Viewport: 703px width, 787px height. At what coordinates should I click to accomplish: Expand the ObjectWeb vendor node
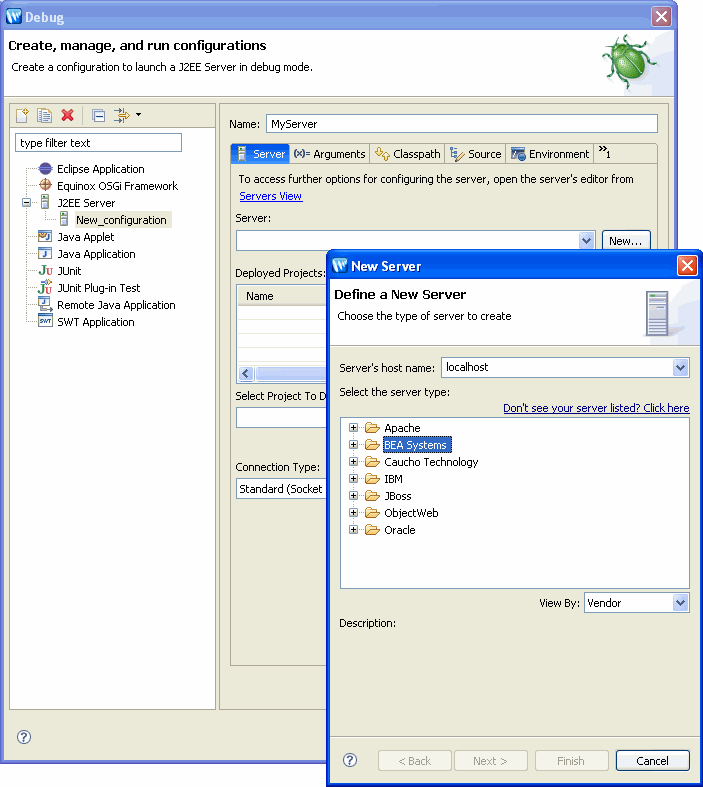[x=354, y=513]
